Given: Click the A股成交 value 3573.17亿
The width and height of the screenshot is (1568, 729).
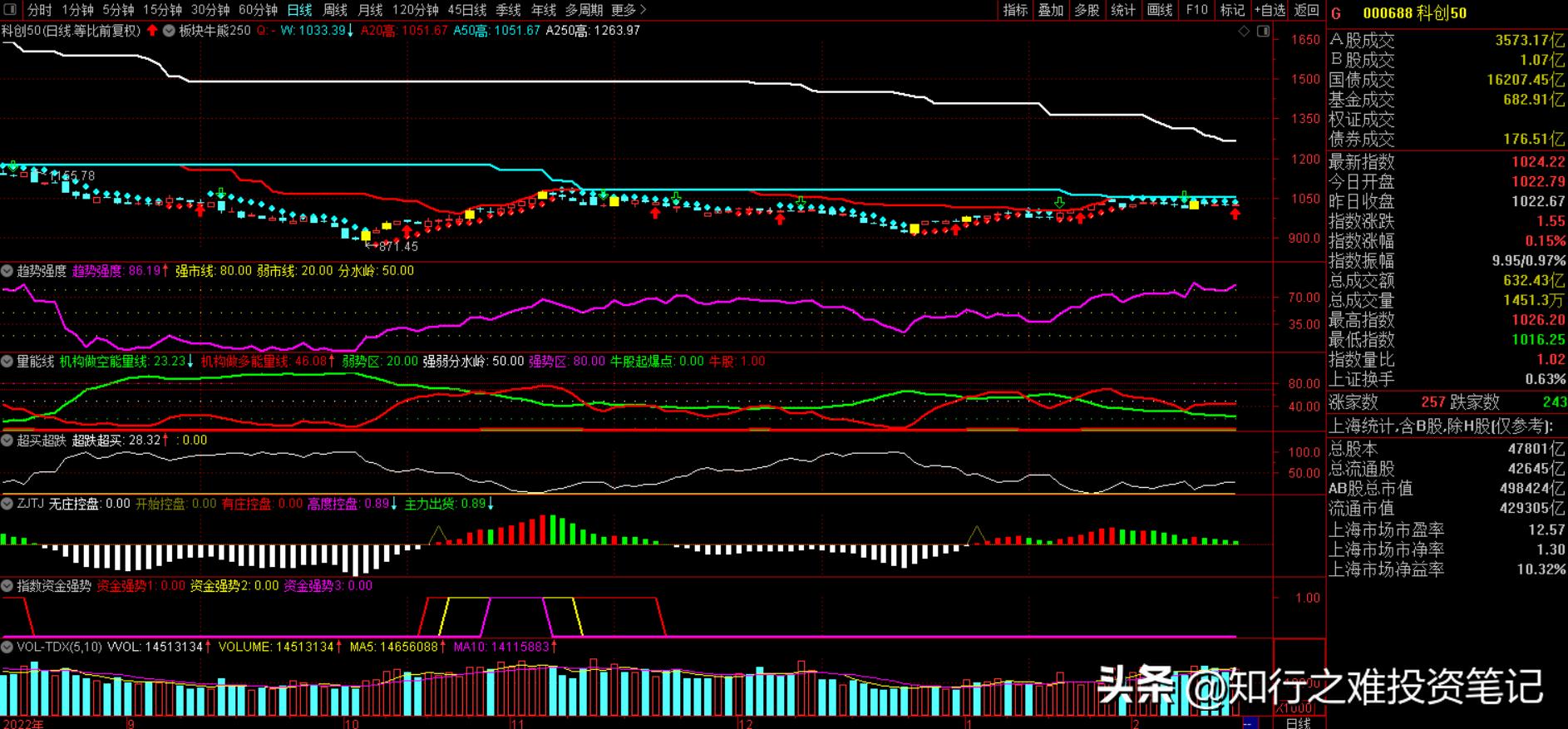Looking at the screenshot, I should [x=1531, y=40].
